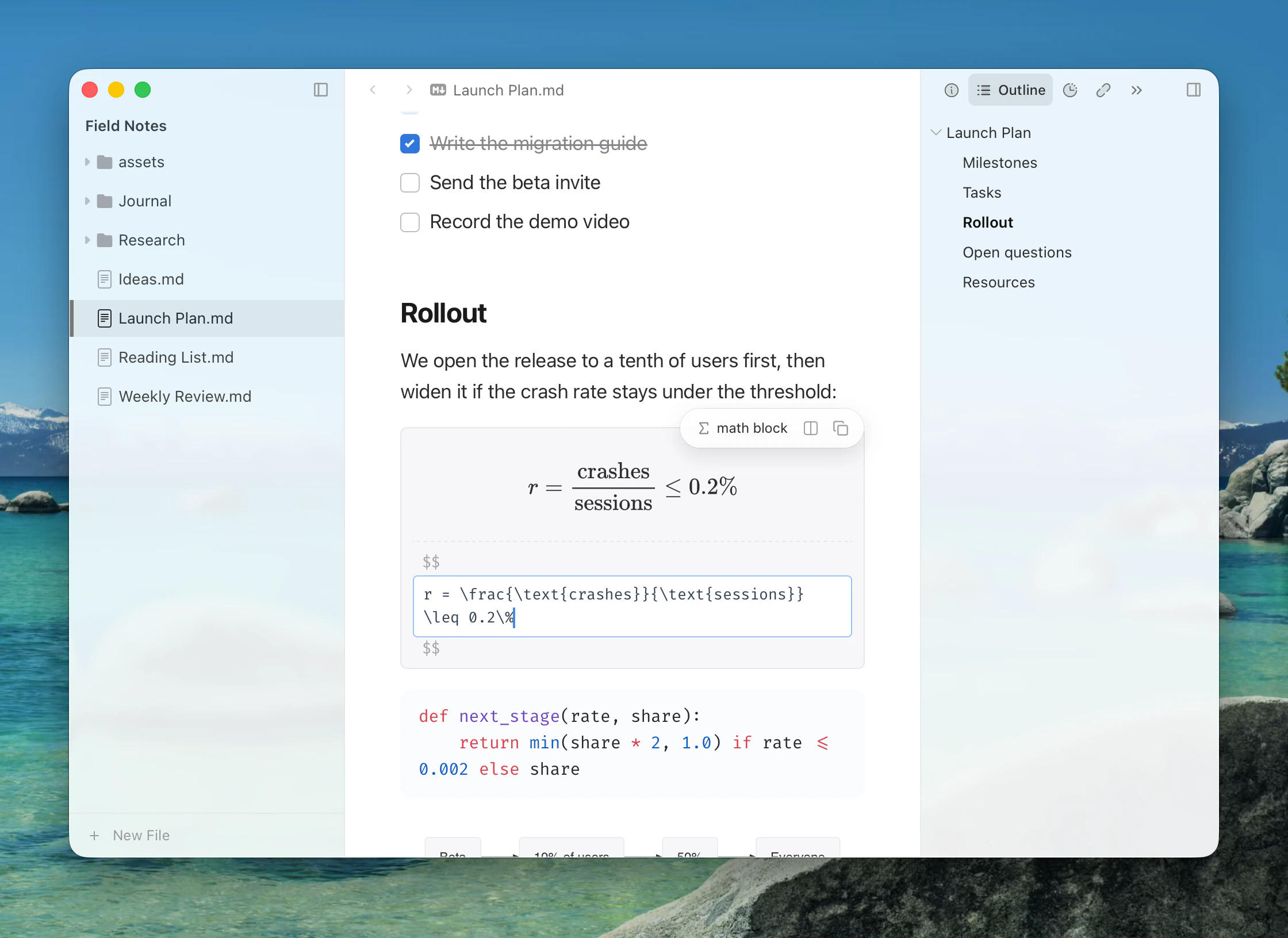Expand the Research folder
The width and height of the screenshot is (1288, 938).
click(87, 240)
